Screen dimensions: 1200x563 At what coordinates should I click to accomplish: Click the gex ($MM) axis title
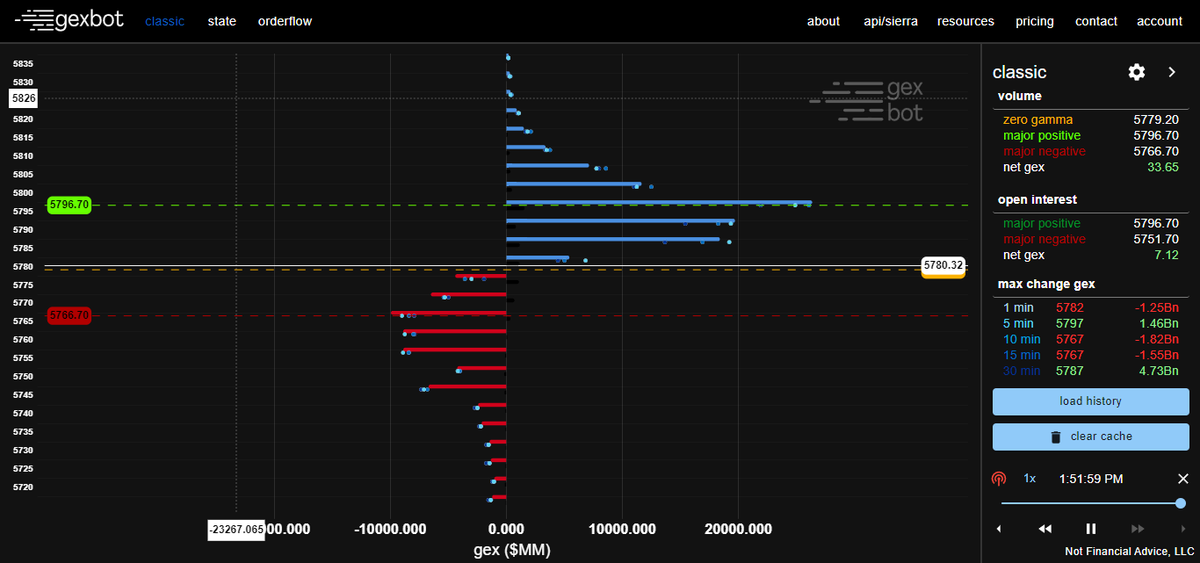tap(512, 551)
